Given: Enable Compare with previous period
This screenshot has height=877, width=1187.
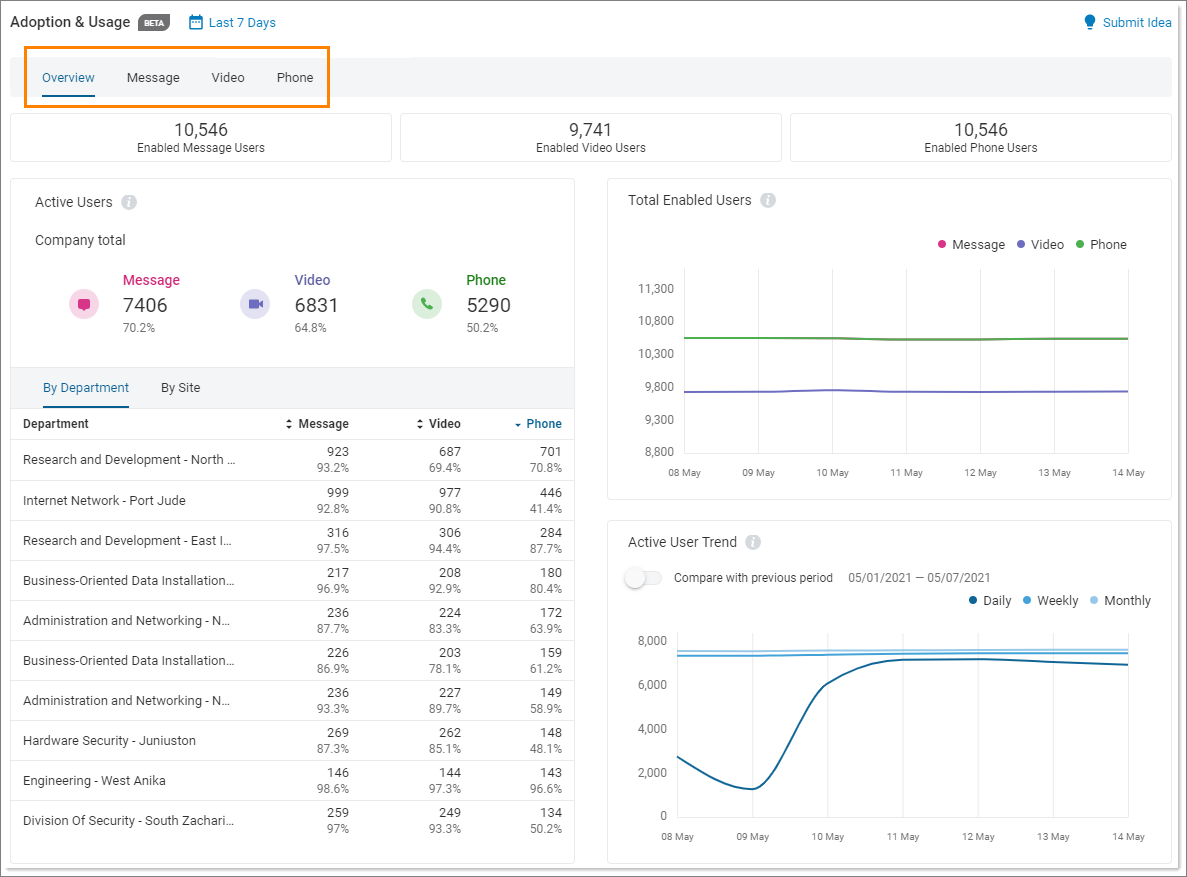Looking at the screenshot, I should tap(643, 578).
